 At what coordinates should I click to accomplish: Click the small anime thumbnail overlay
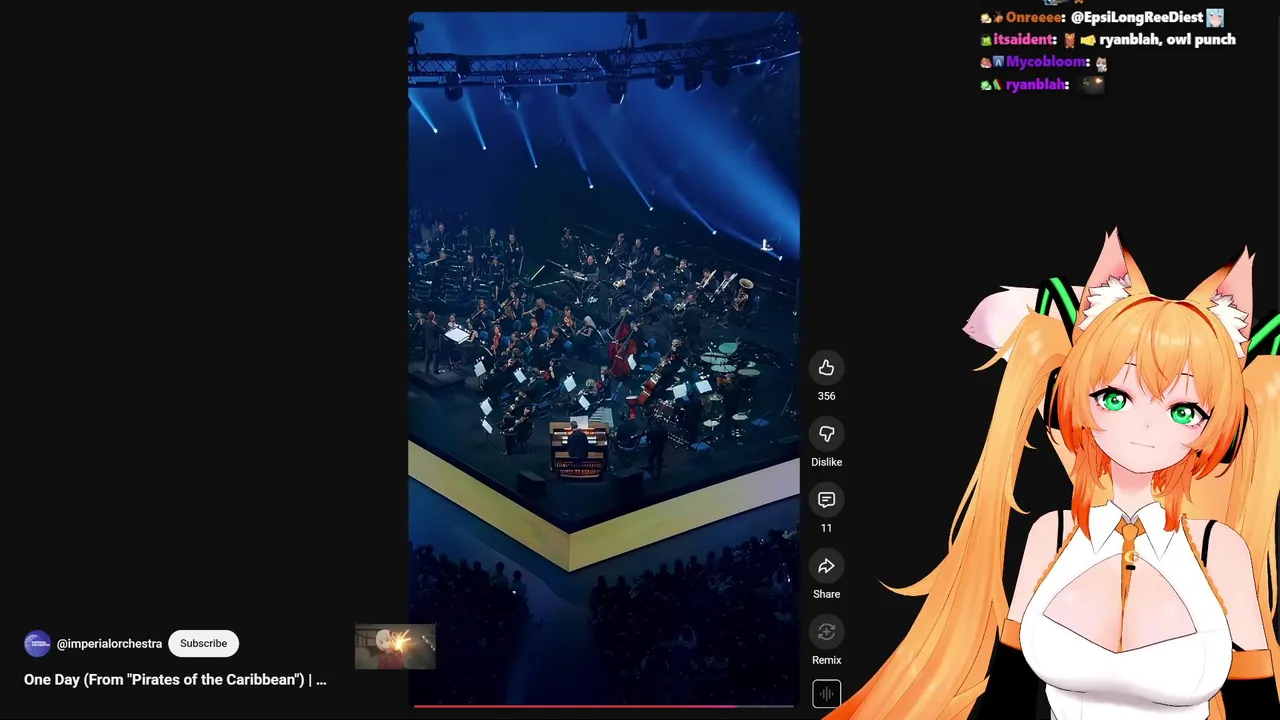[395, 647]
